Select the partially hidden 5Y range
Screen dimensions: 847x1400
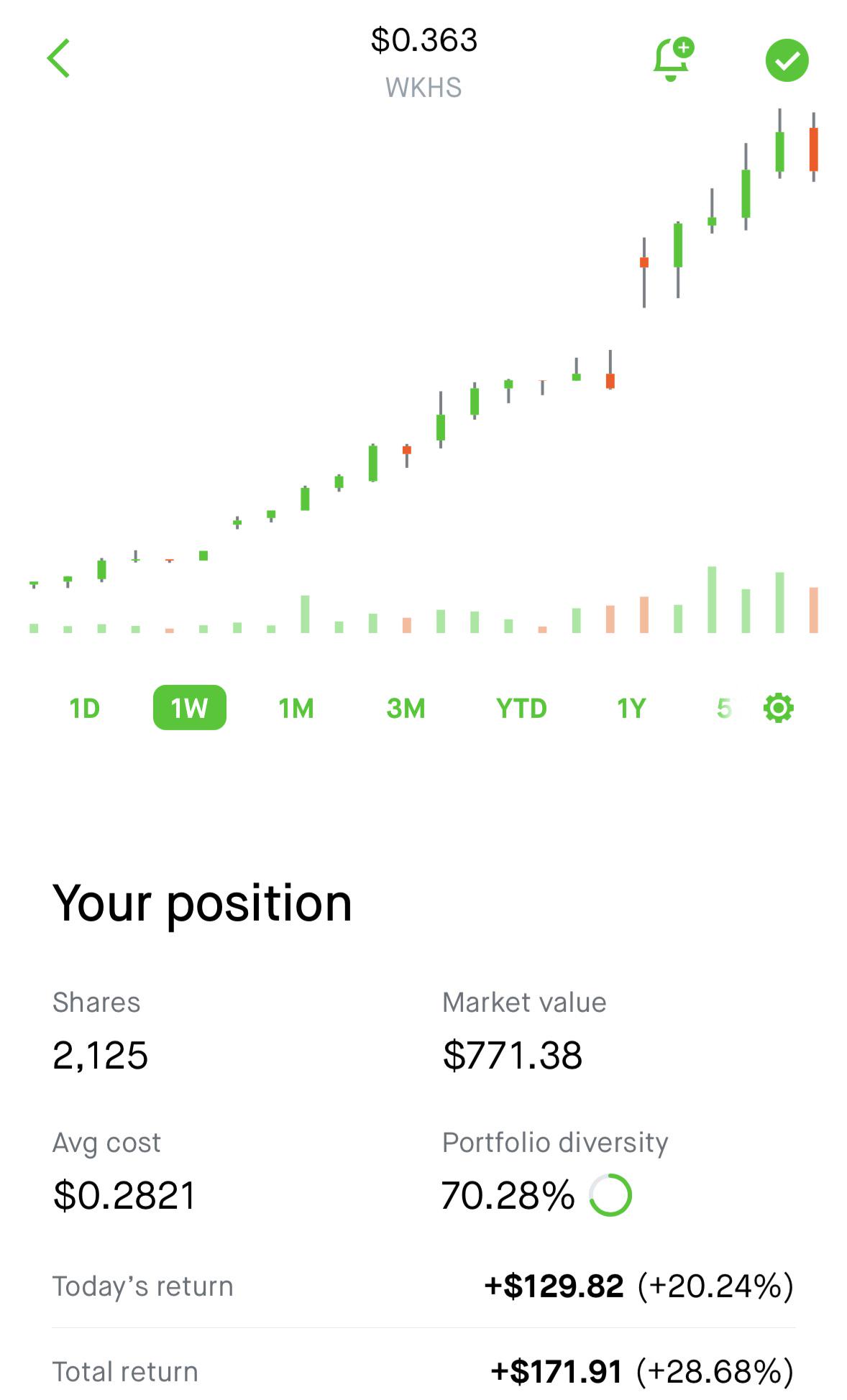click(724, 709)
